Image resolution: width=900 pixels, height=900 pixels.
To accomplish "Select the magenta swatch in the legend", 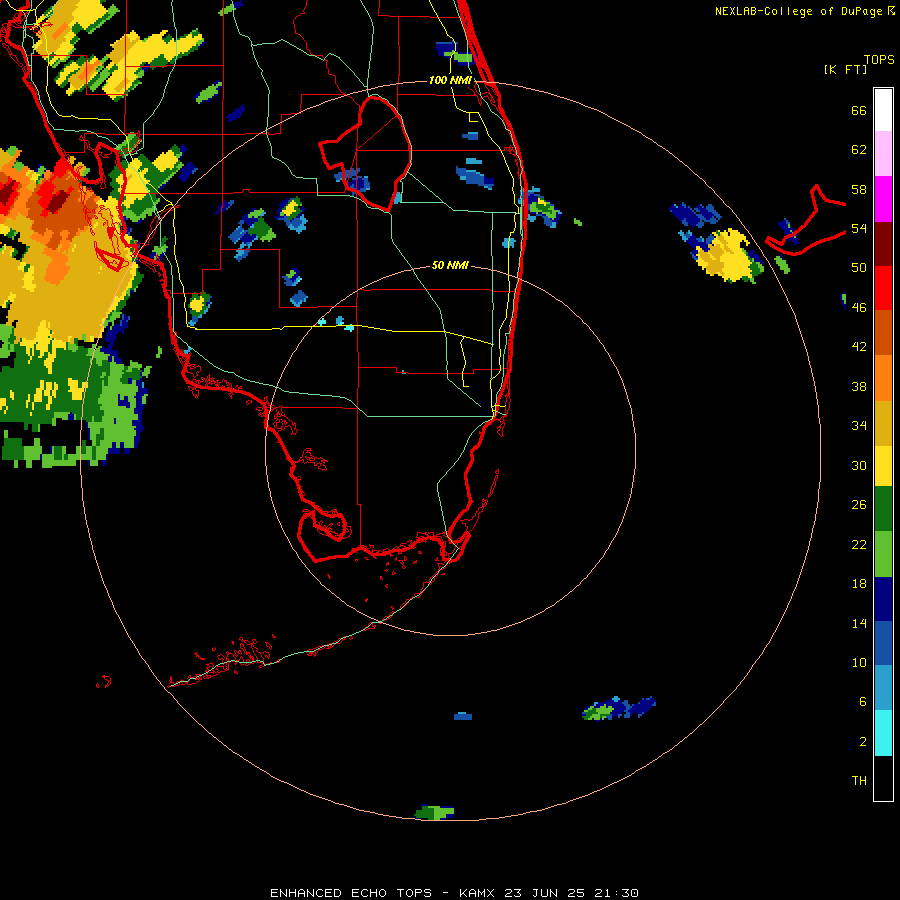I will coord(883,199).
